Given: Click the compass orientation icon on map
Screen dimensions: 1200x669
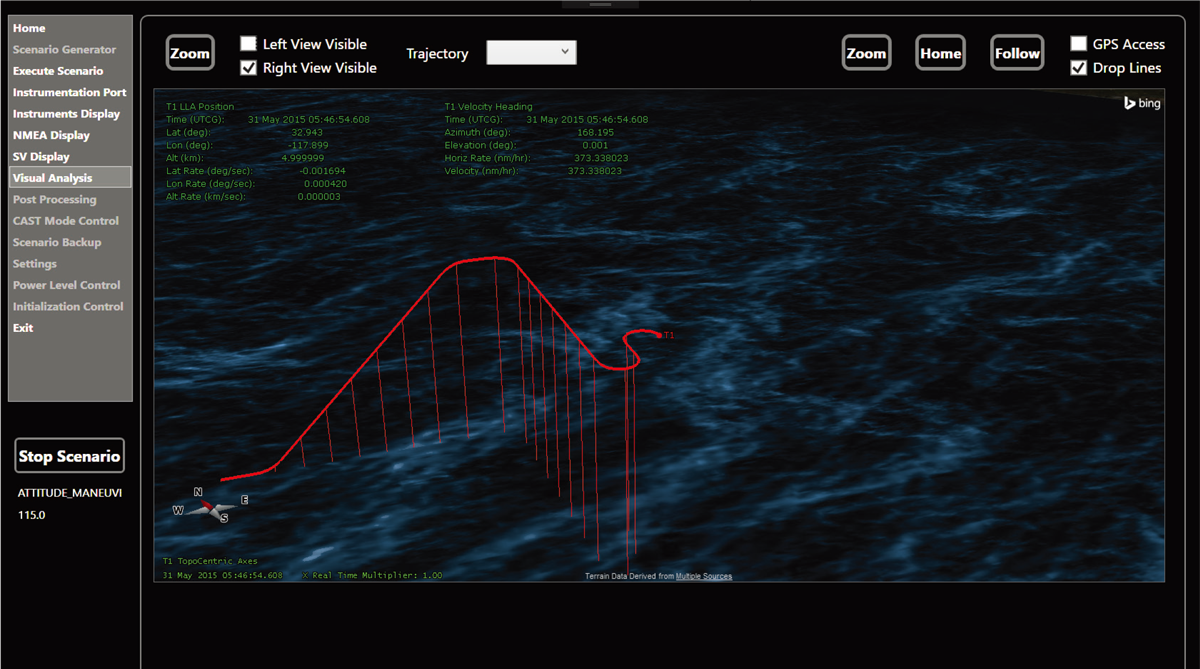Looking at the screenshot, I should [x=211, y=507].
